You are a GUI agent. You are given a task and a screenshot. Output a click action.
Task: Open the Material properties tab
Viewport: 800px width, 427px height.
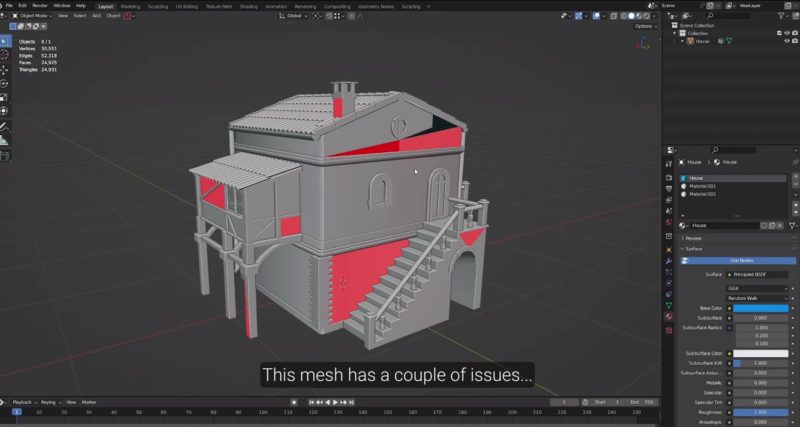coord(669,317)
